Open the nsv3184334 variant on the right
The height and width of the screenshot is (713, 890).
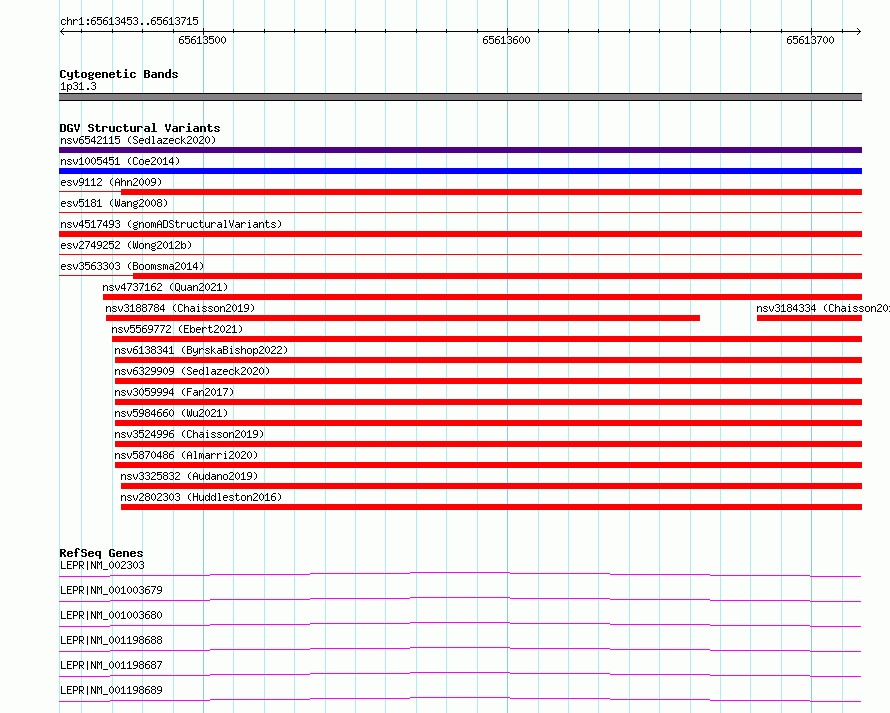(822, 308)
